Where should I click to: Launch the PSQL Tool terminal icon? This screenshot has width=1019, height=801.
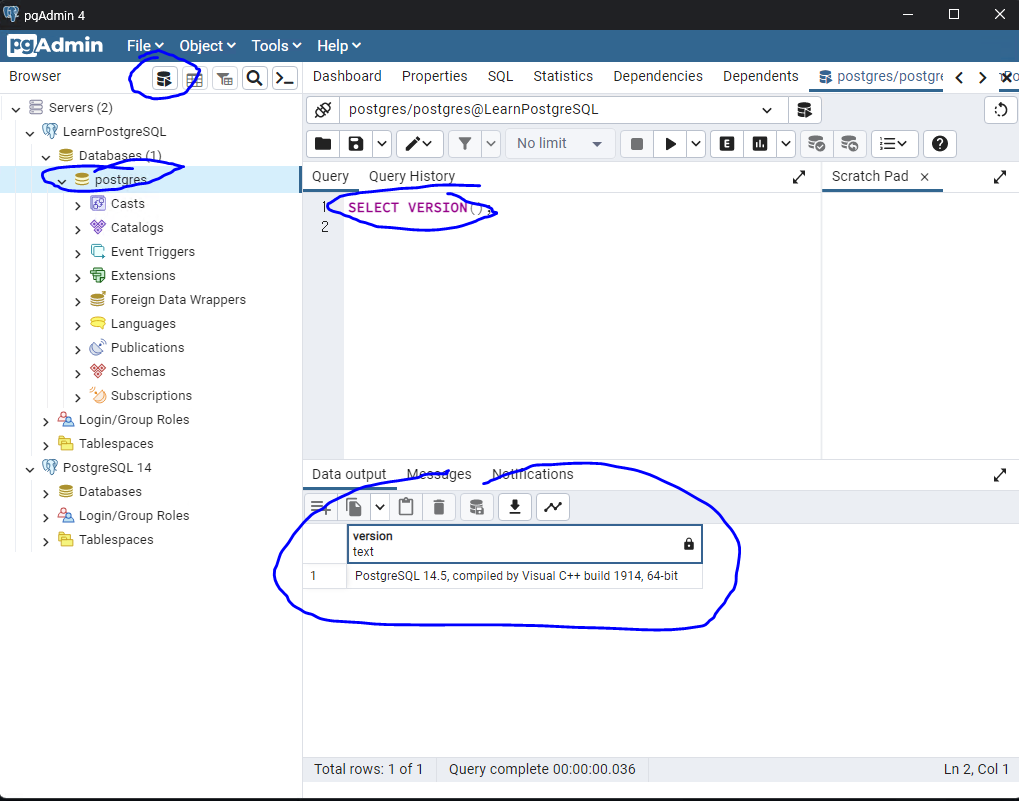[x=285, y=79]
